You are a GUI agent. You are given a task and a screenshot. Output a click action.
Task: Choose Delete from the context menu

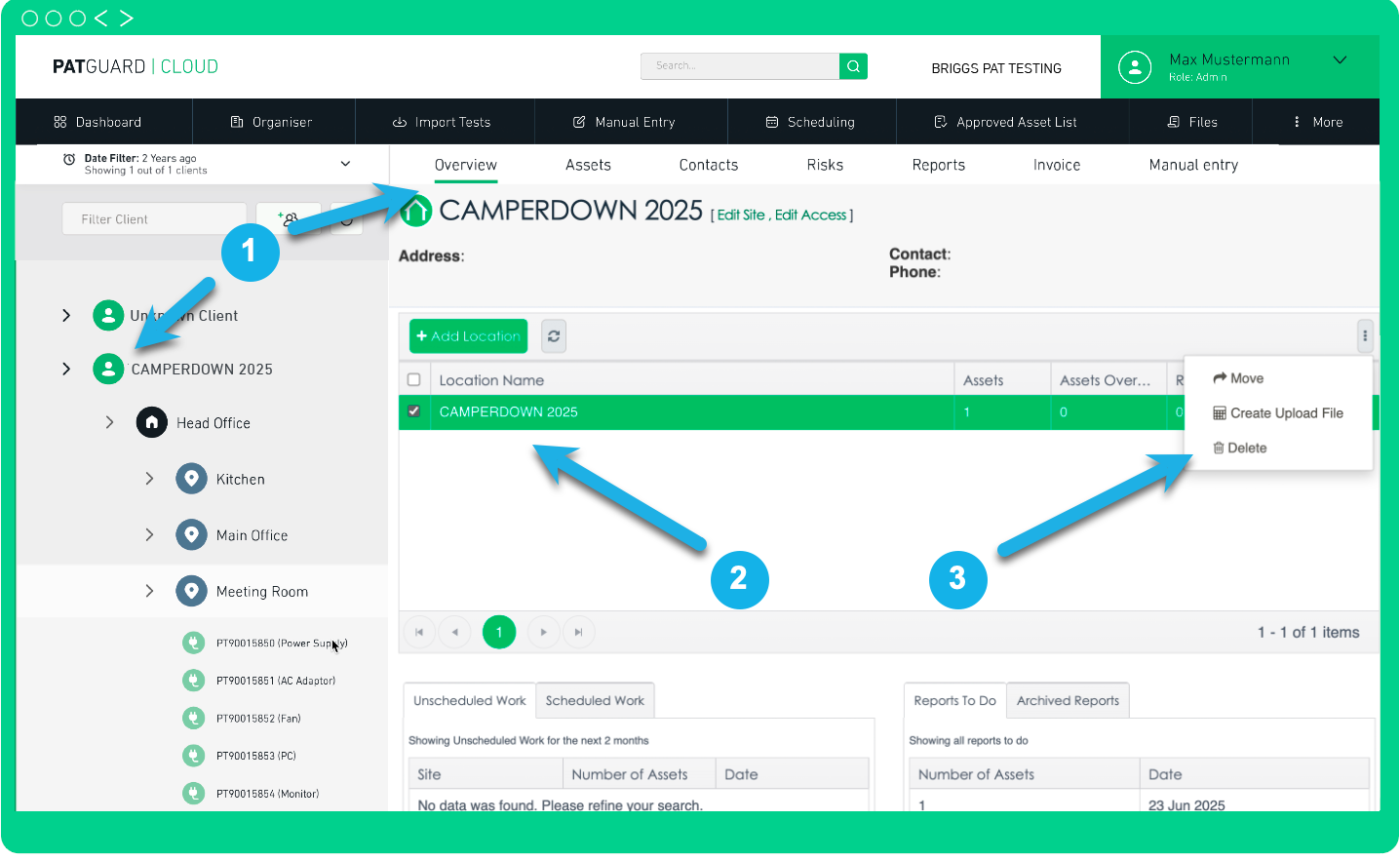(x=1240, y=449)
